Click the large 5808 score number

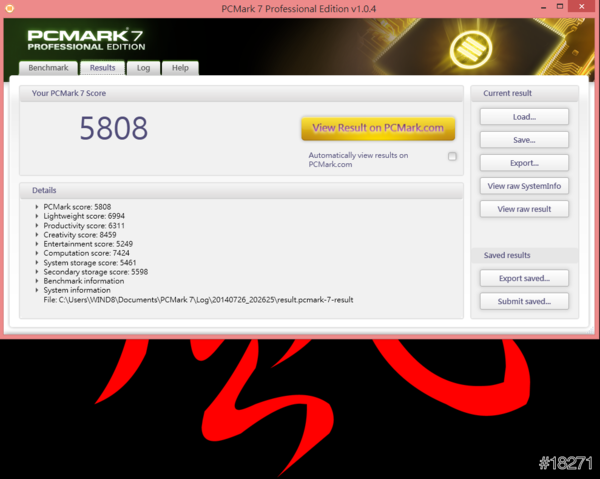[114, 129]
